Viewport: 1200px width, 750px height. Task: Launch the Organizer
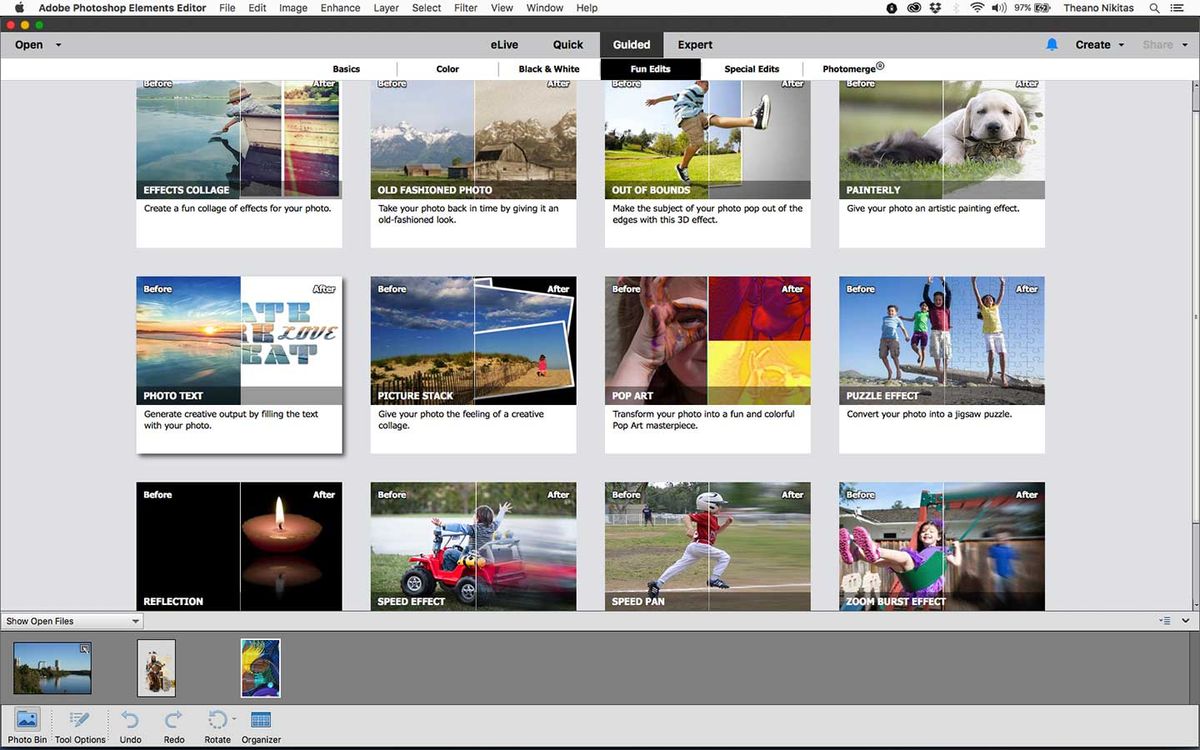pyautogui.click(x=260, y=719)
